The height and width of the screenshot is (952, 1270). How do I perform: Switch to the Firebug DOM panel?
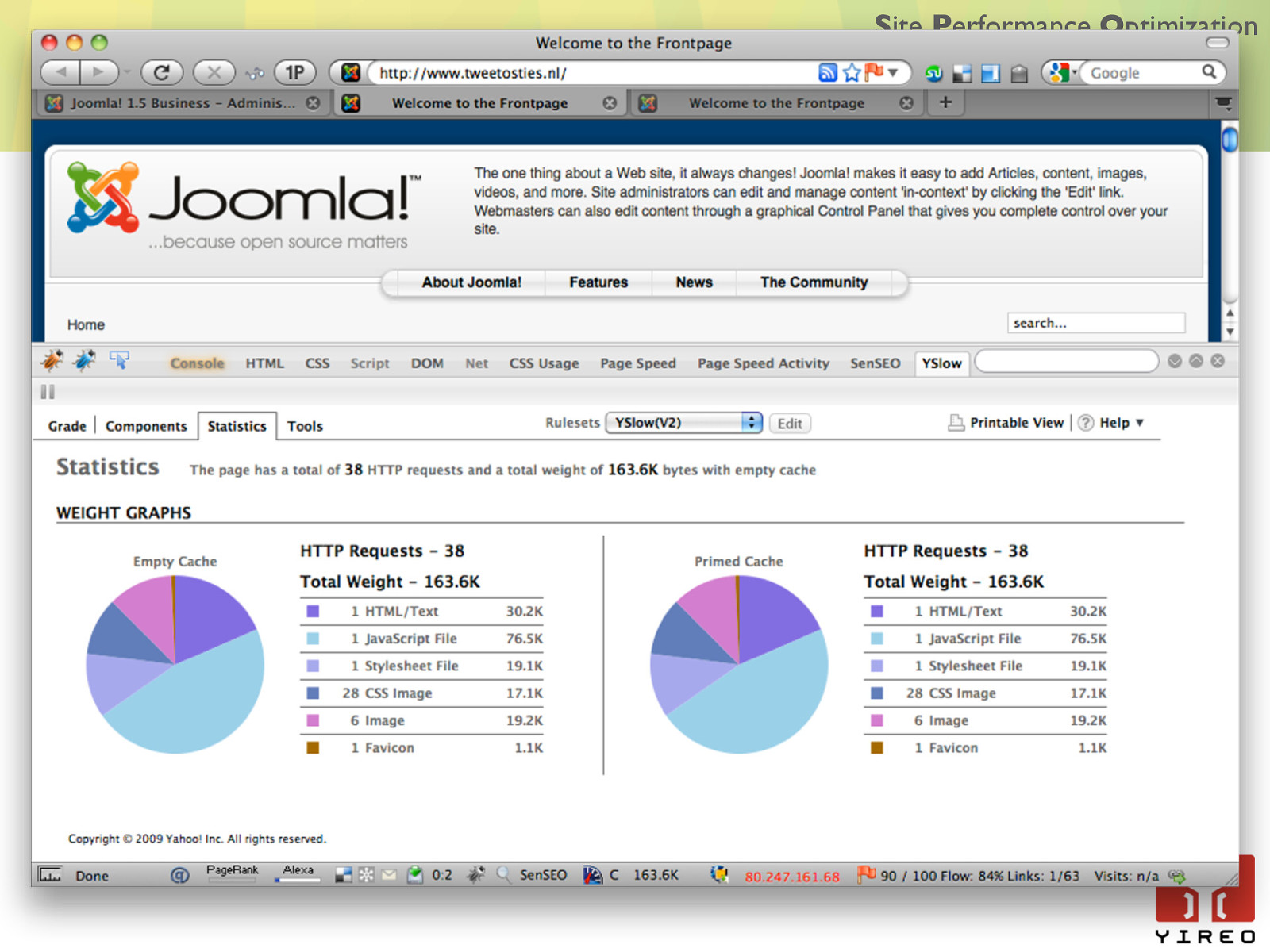(x=427, y=363)
